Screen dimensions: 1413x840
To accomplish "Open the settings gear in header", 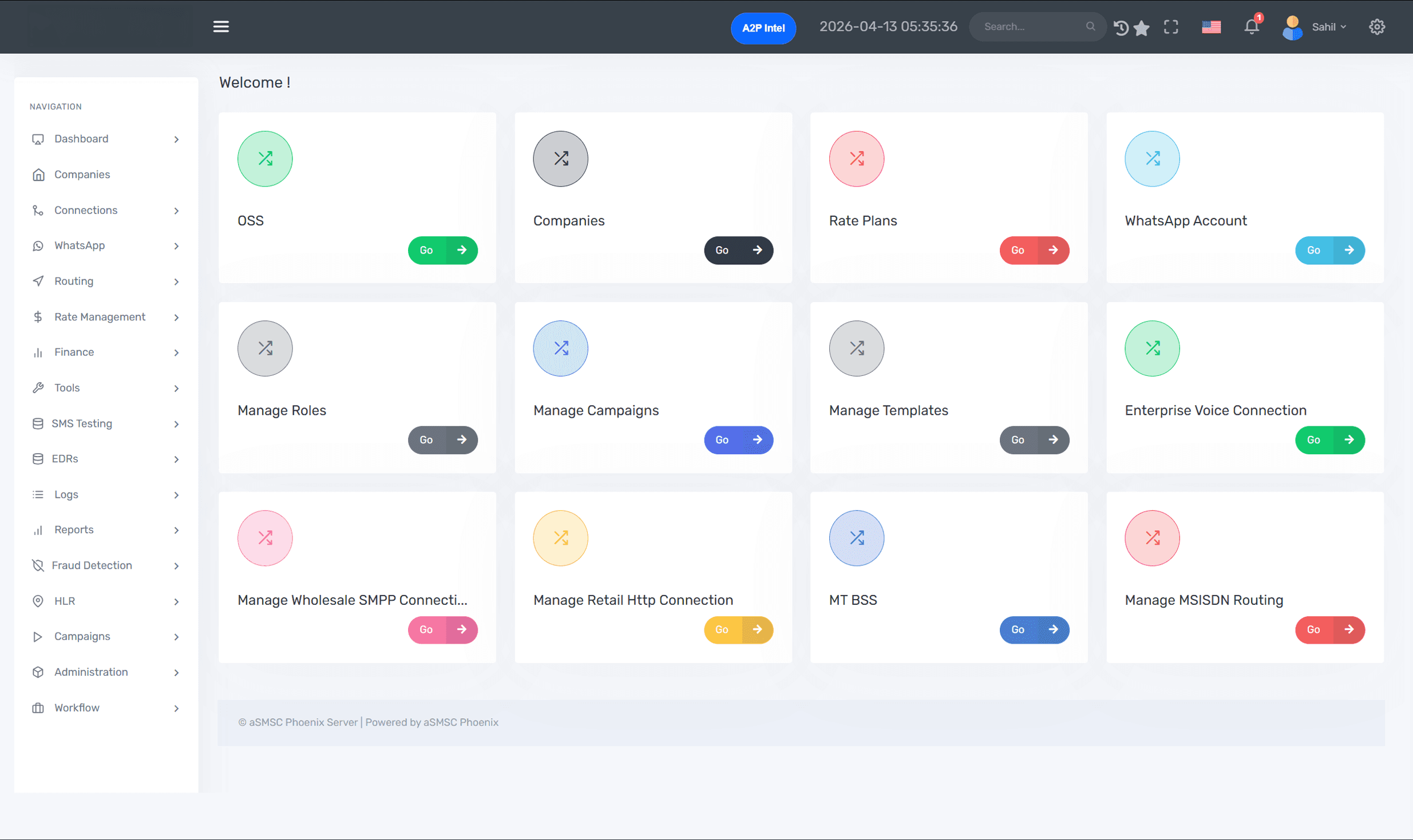I will click(1377, 27).
